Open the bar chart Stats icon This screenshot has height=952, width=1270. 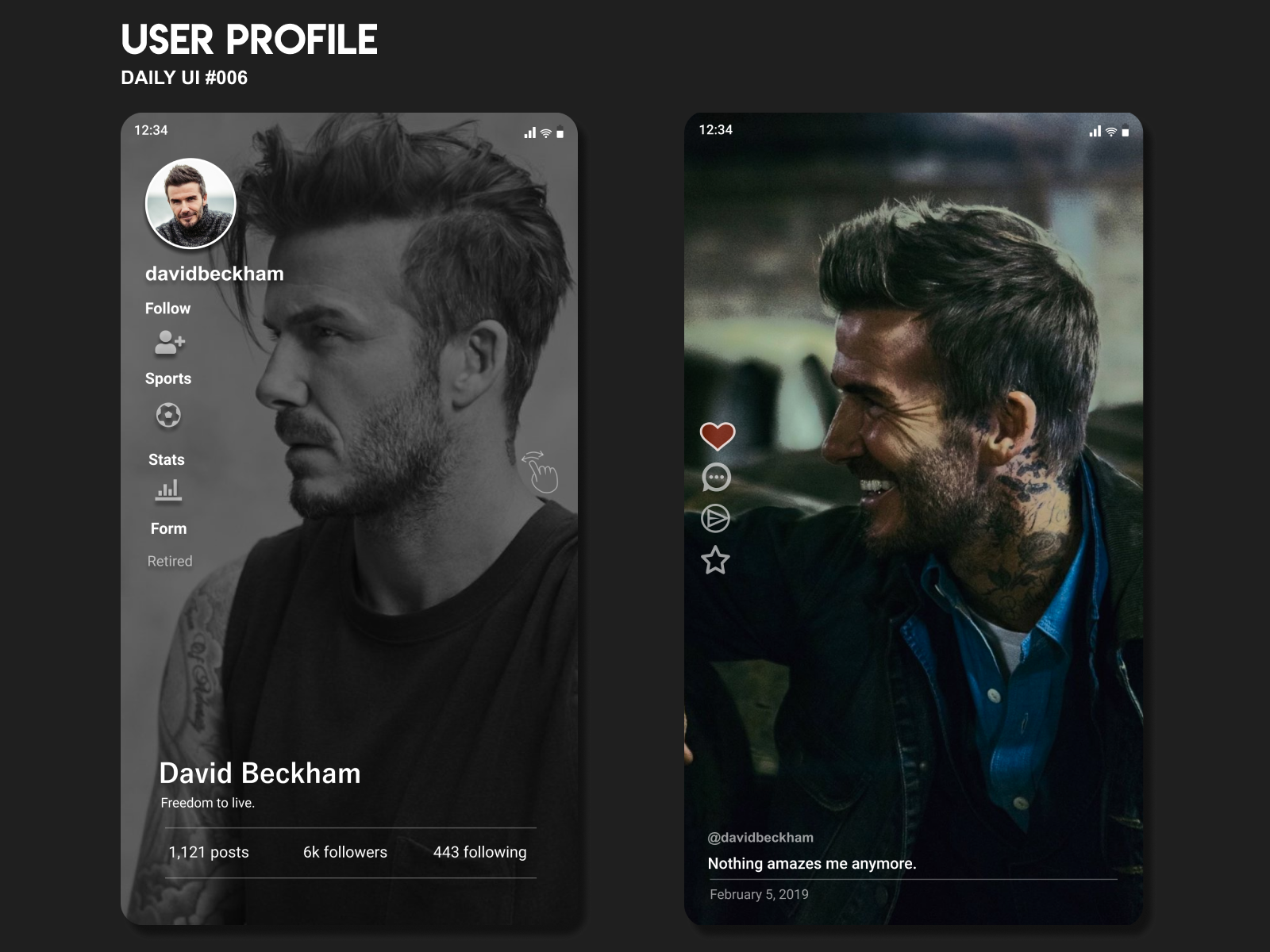pyautogui.click(x=168, y=490)
